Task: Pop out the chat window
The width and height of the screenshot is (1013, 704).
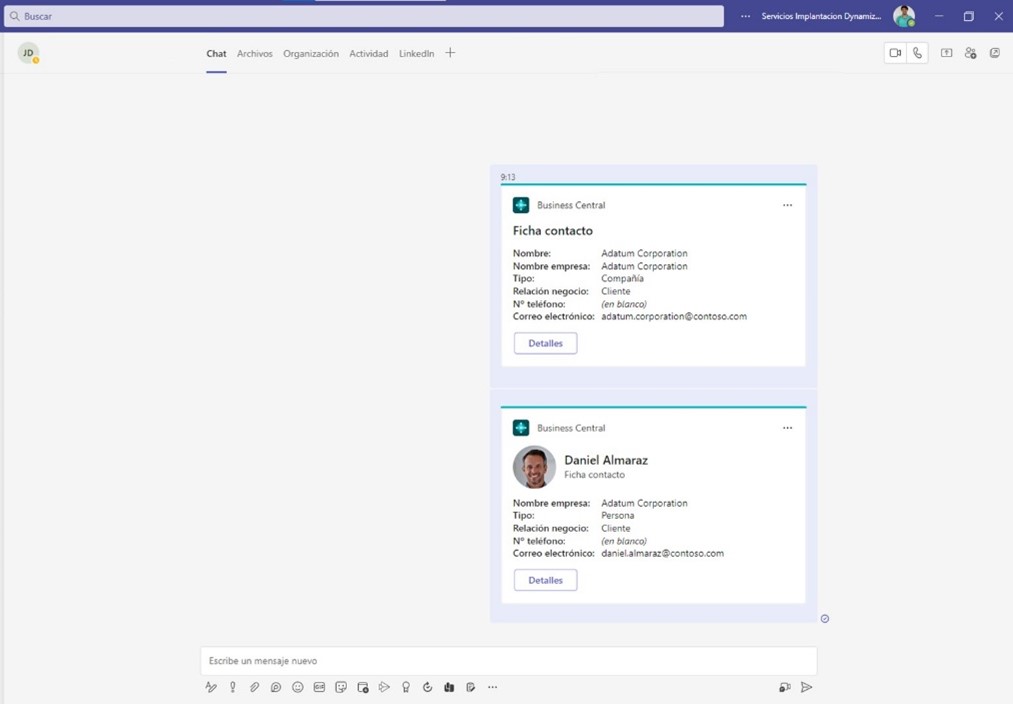Action: click(995, 53)
